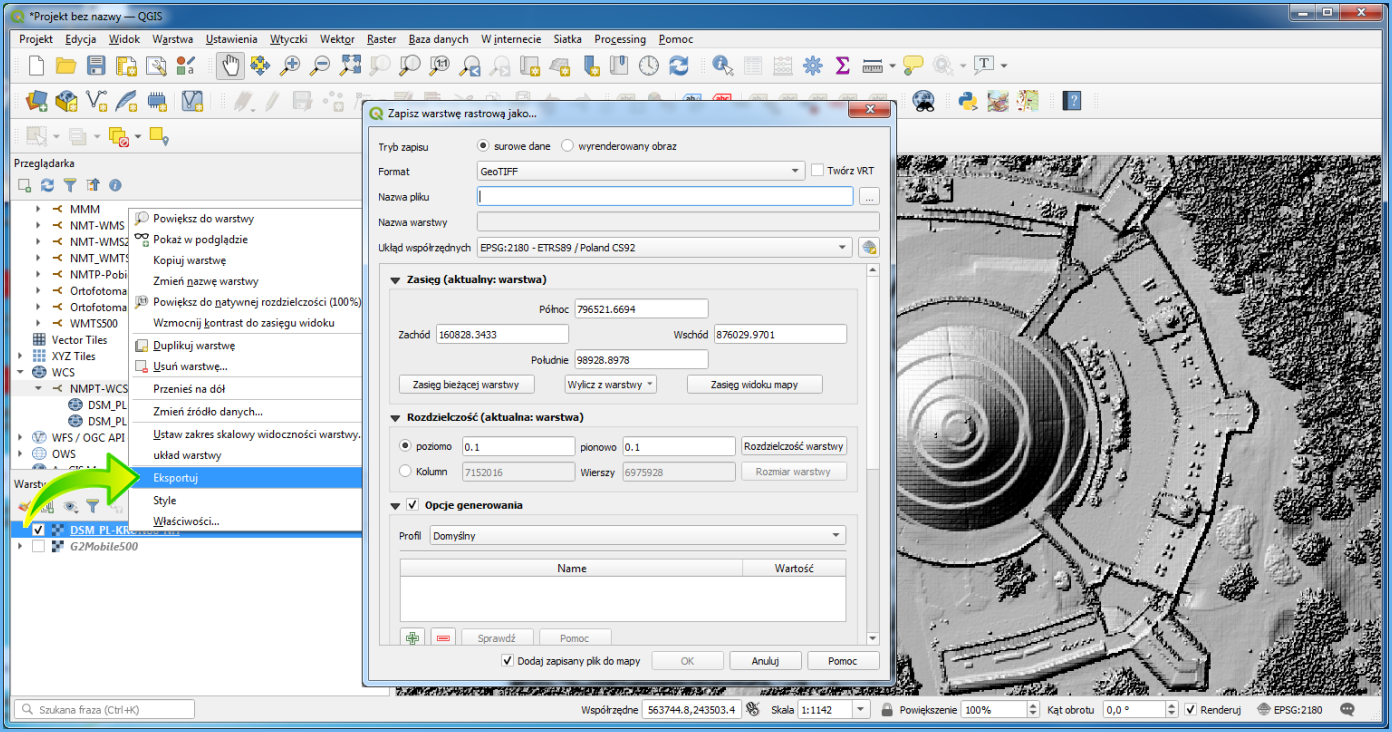Click the info icon in Przeglądarka panel
This screenshot has height=732, width=1392.
[x=115, y=185]
